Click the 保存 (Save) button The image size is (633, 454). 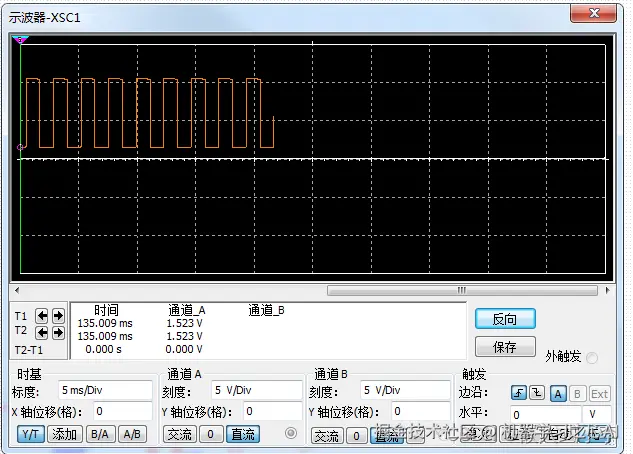pos(505,347)
